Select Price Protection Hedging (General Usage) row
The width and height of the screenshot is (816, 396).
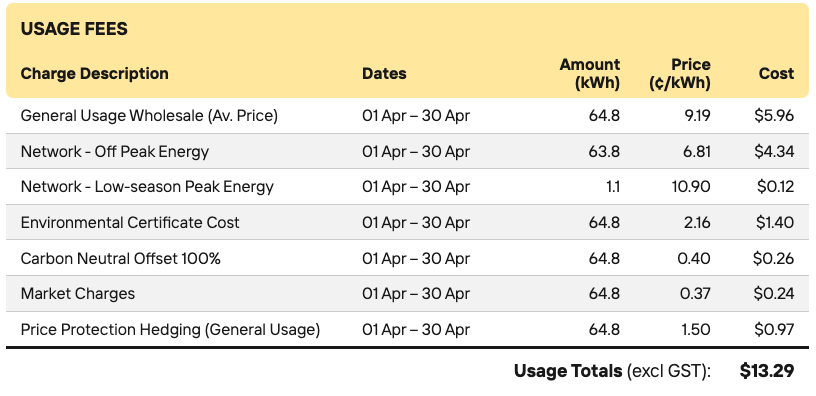click(407, 329)
